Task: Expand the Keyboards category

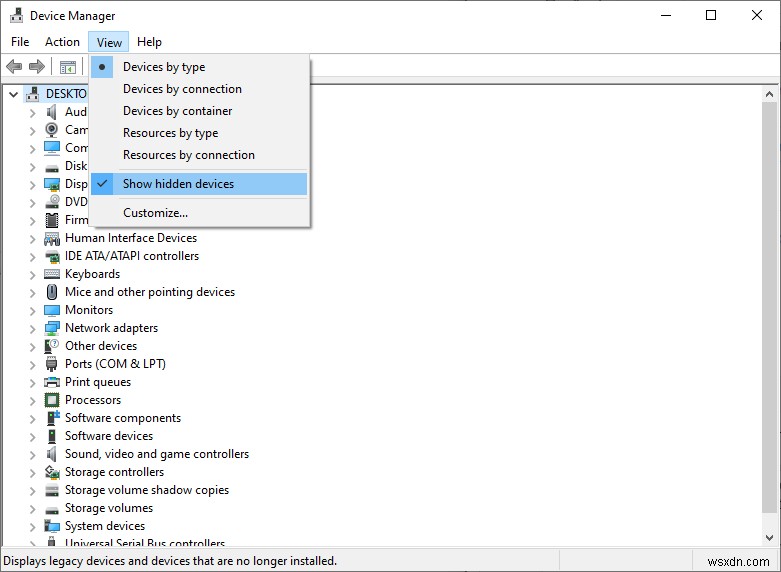Action: (32, 275)
